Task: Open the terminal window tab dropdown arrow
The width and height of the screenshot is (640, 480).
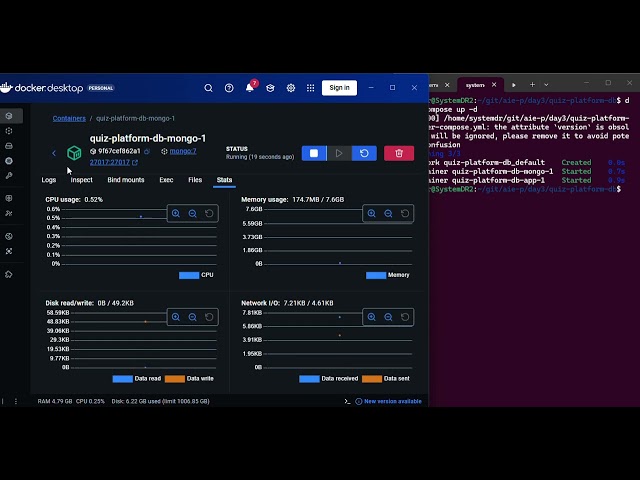Action: [x=546, y=85]
